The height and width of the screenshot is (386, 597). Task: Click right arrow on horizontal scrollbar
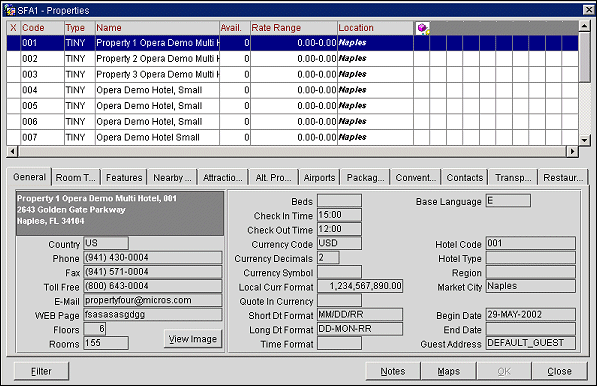coord(572,152)
